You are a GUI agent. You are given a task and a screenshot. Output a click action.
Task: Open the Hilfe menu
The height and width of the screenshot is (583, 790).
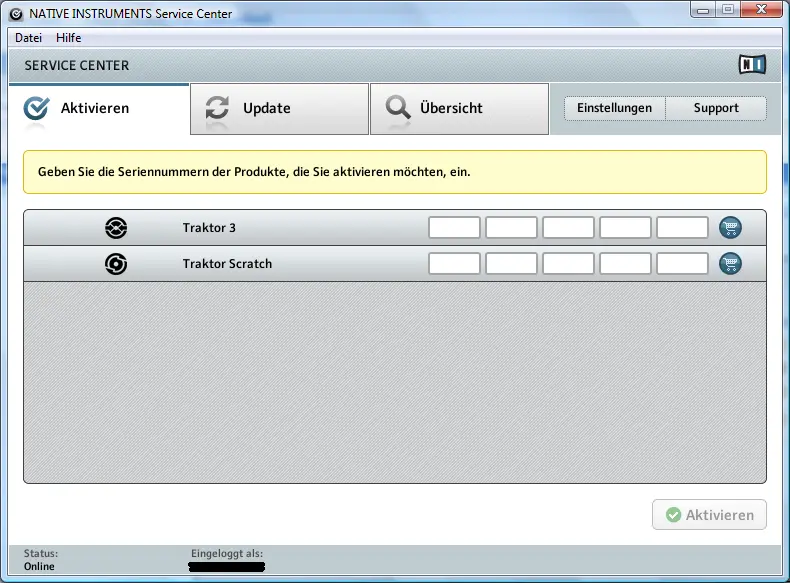[69, 38]
